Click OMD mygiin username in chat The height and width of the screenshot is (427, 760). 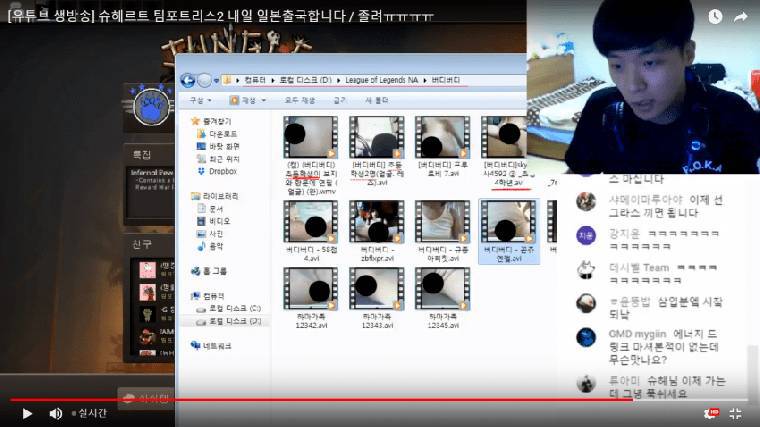[637, 334]
